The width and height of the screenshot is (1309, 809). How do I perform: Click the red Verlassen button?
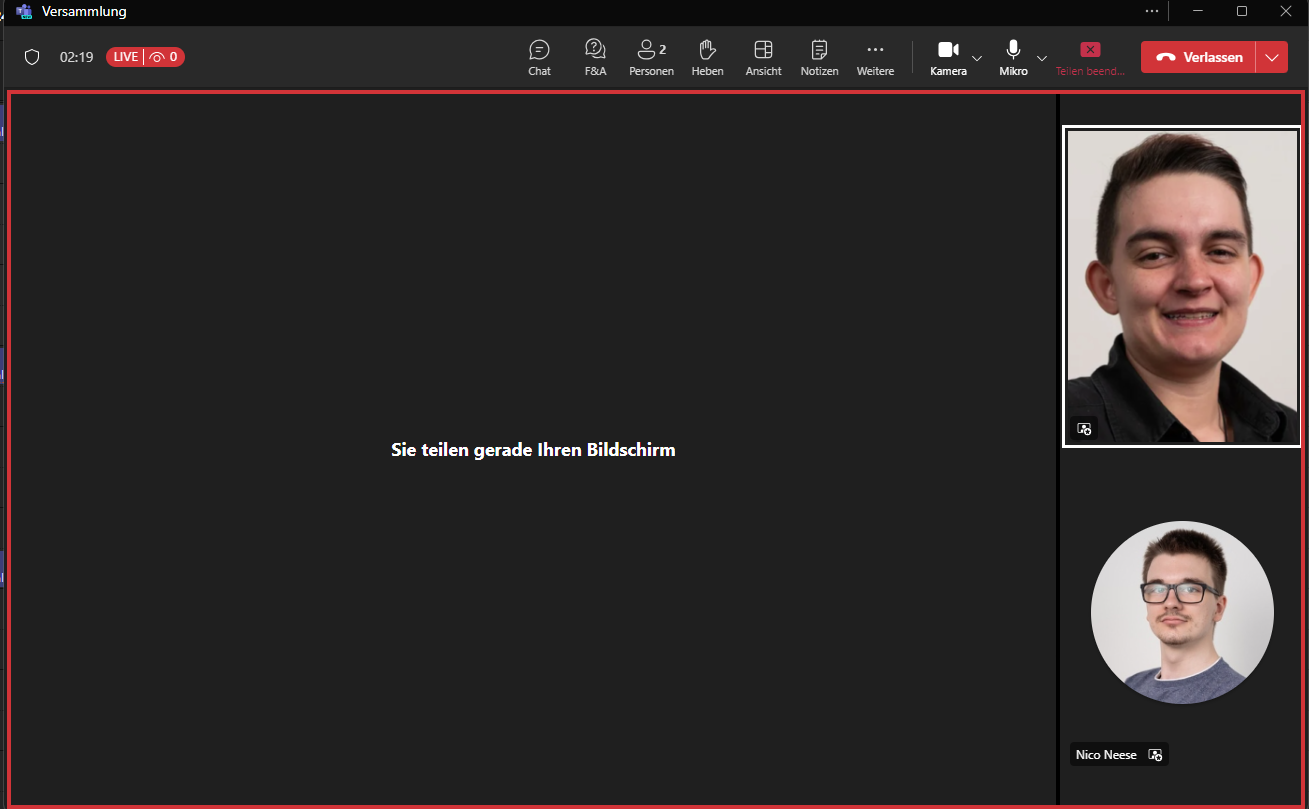pyautogui.click(x=1198, y=58)
